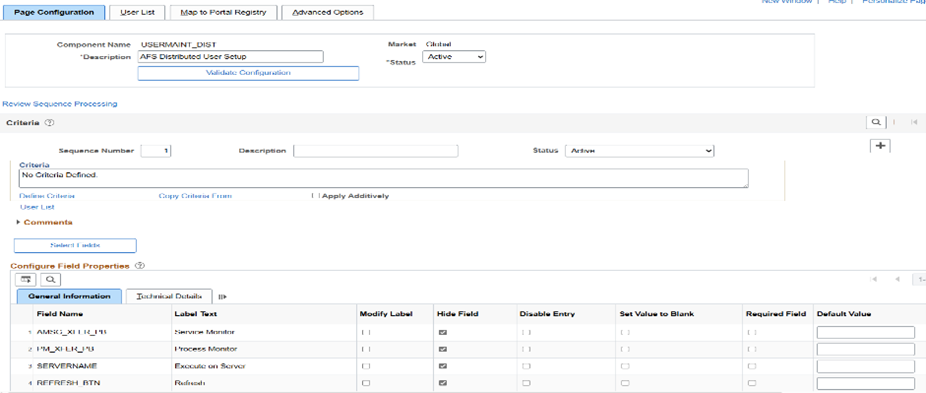Click the grid find magnifier icon
926x393 pixels.
tap(51, 279)
